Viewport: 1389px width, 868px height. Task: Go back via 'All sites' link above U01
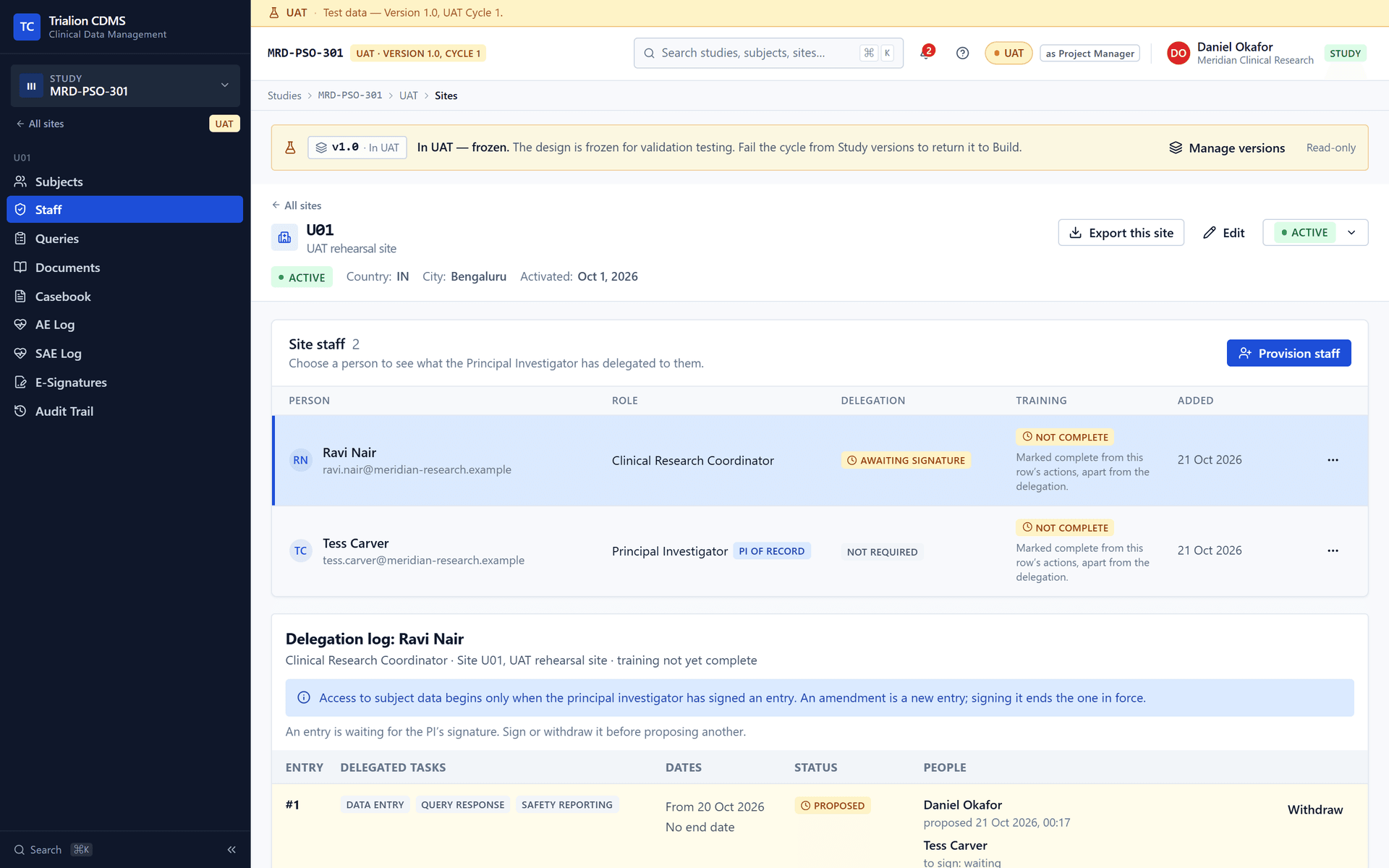[297, 205]
